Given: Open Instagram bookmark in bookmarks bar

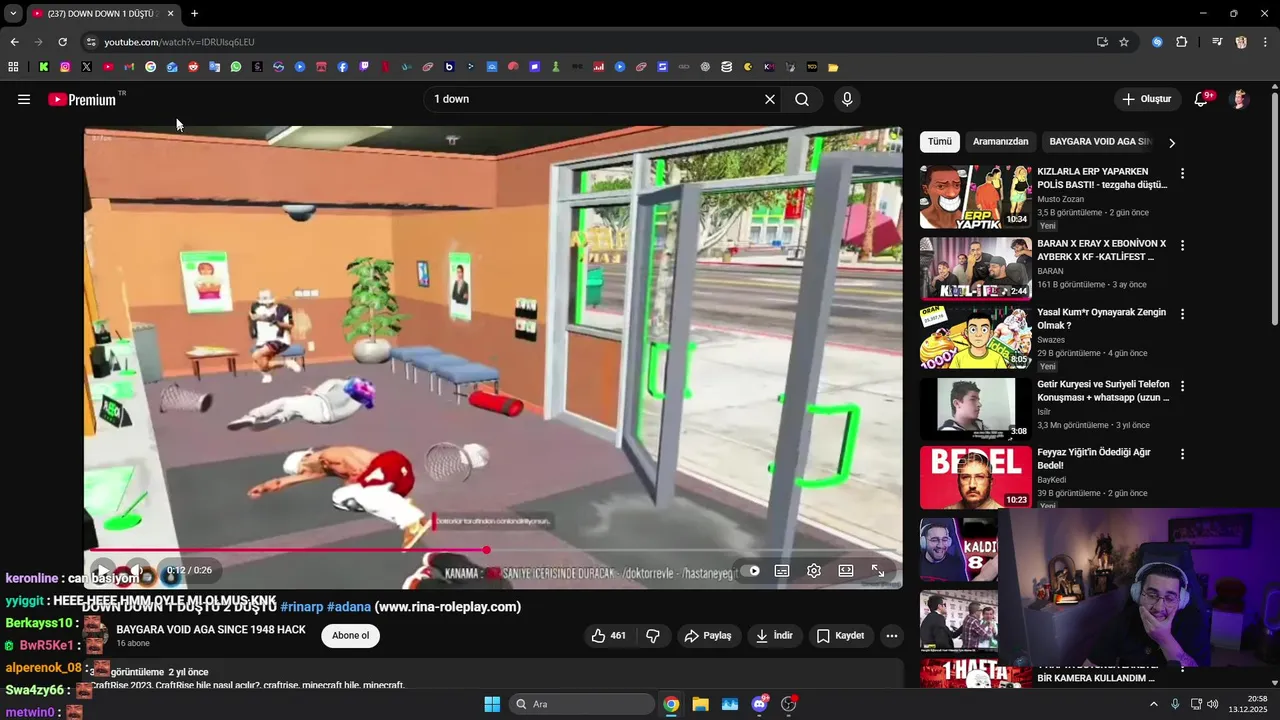Looking at the screenshot, I should 65,67.
